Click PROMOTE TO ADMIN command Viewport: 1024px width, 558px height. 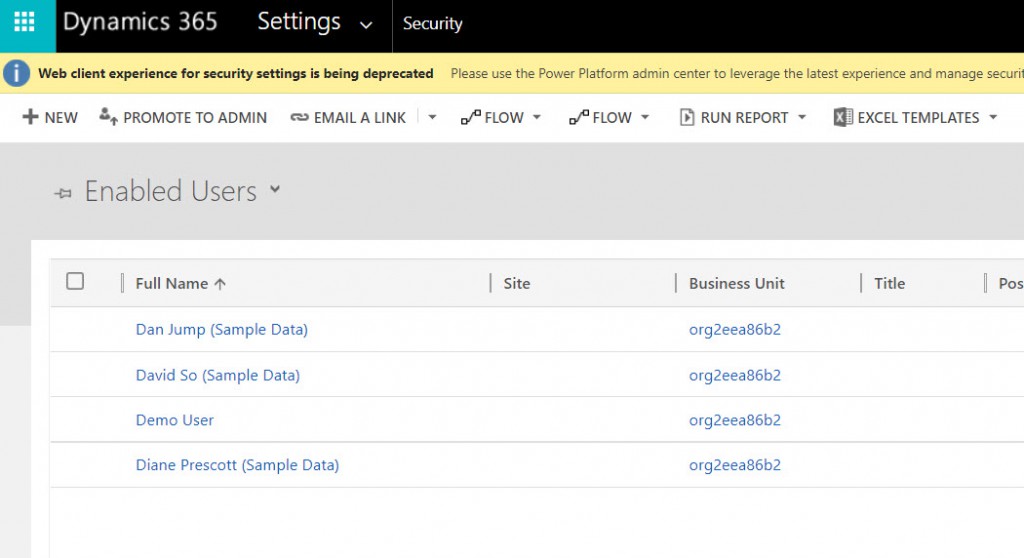pyautogui.click(x=195, y=118)
